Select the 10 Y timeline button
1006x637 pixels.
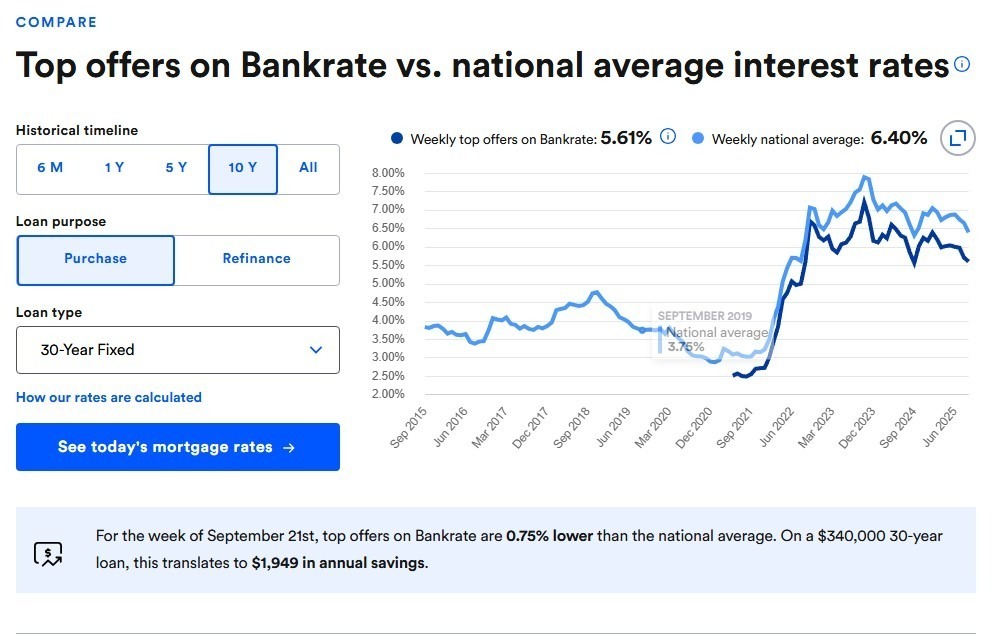[x=243, y=168]
